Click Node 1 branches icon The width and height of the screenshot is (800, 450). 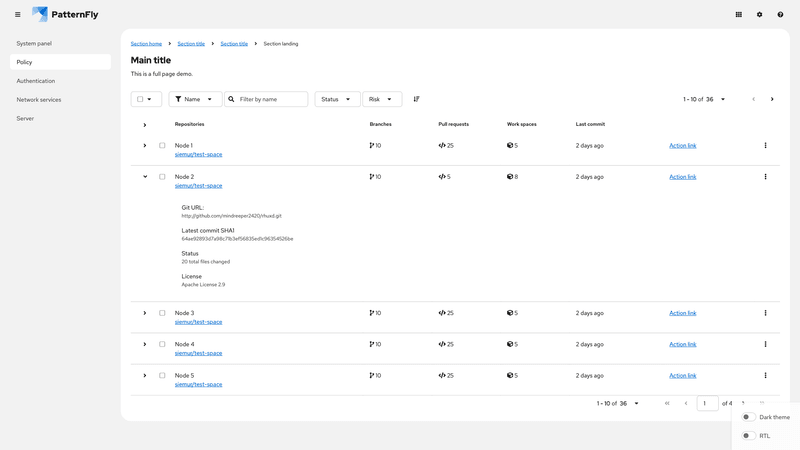click(371, 145)
